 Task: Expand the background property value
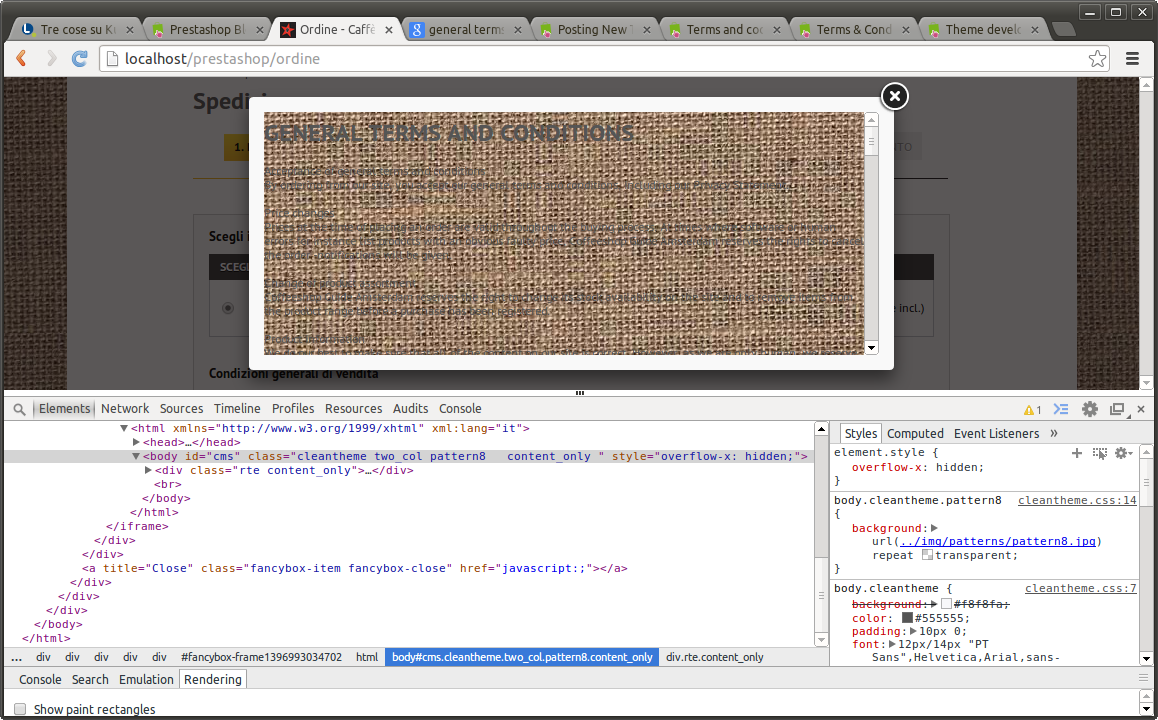(934, 528)
